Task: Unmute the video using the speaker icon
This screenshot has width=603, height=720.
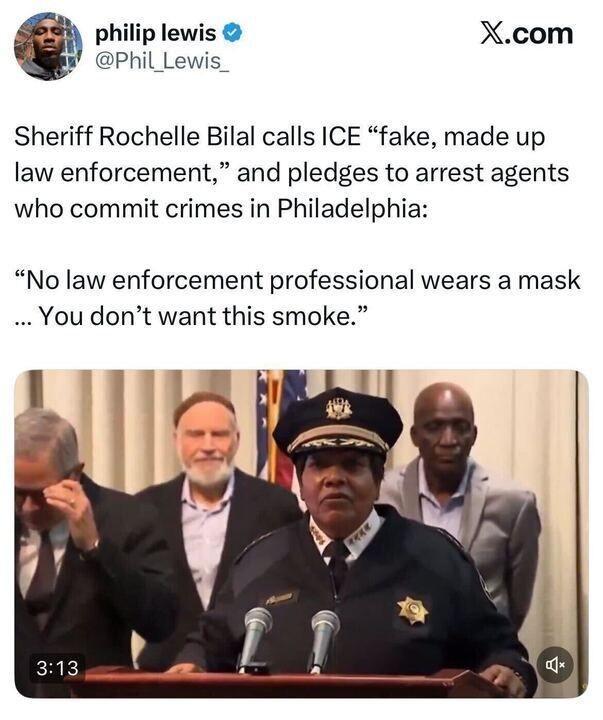Action: pos(555,664)
